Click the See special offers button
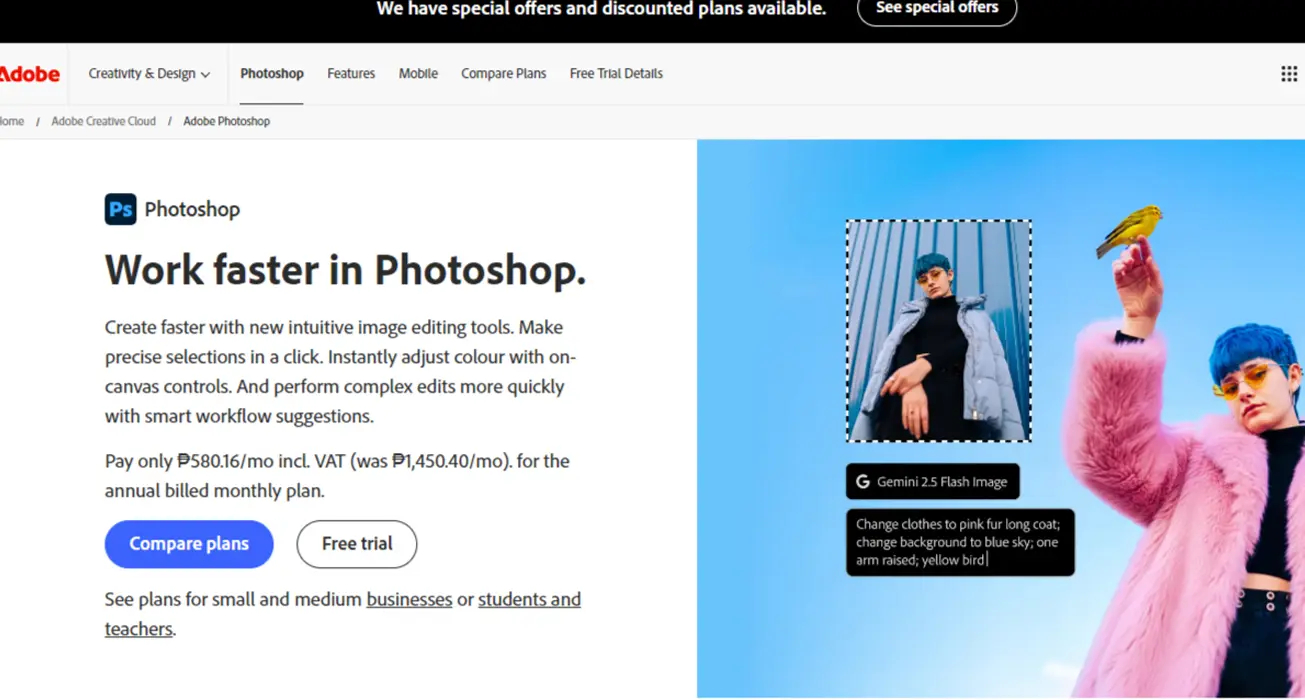 click(936, 8)
